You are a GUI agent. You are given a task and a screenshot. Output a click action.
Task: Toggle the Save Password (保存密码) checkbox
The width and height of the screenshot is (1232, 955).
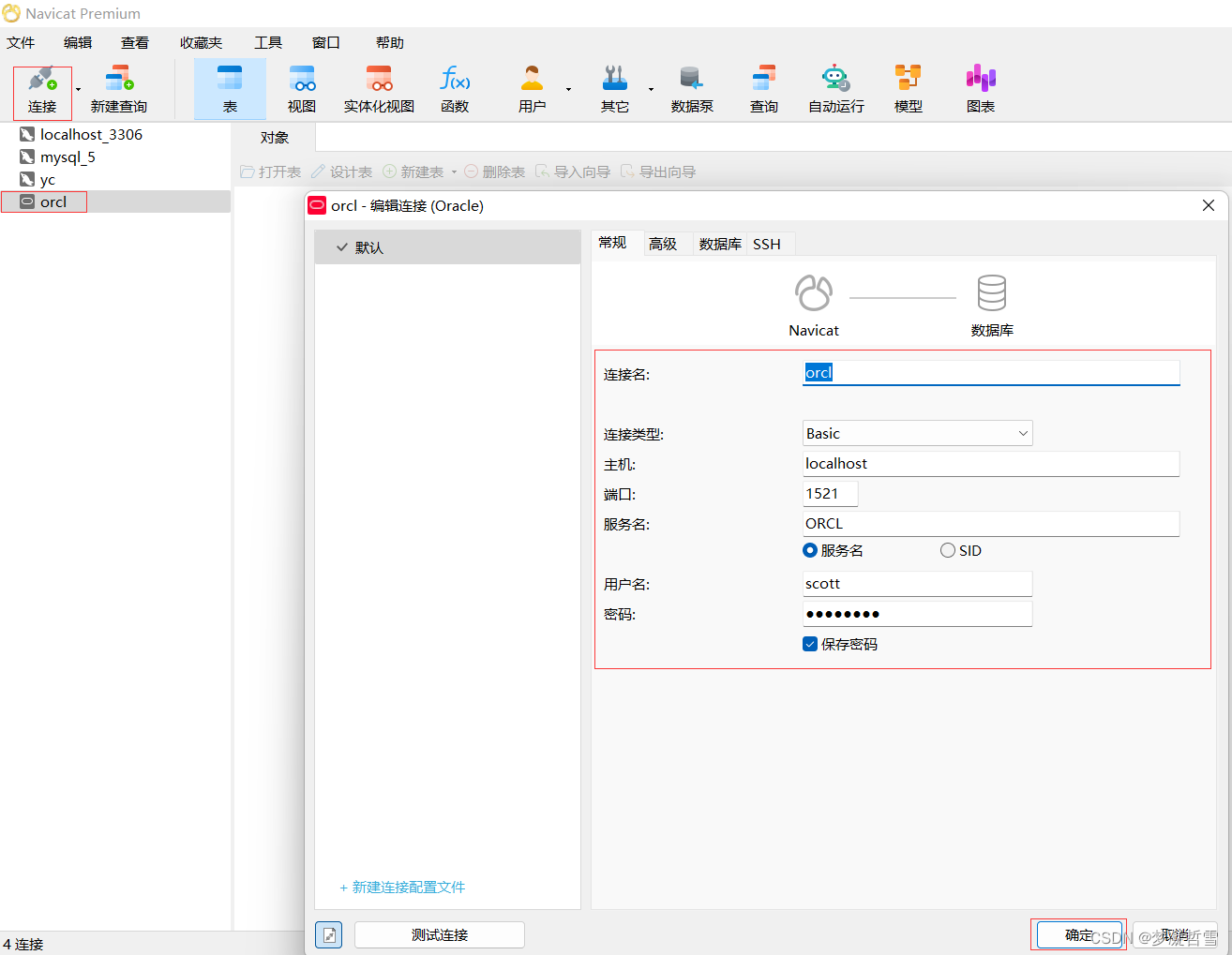click(810, 644)
